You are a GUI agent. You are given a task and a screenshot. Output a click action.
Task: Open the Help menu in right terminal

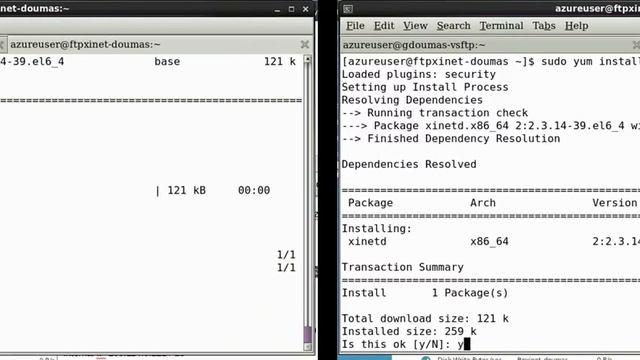pos(576,26)
